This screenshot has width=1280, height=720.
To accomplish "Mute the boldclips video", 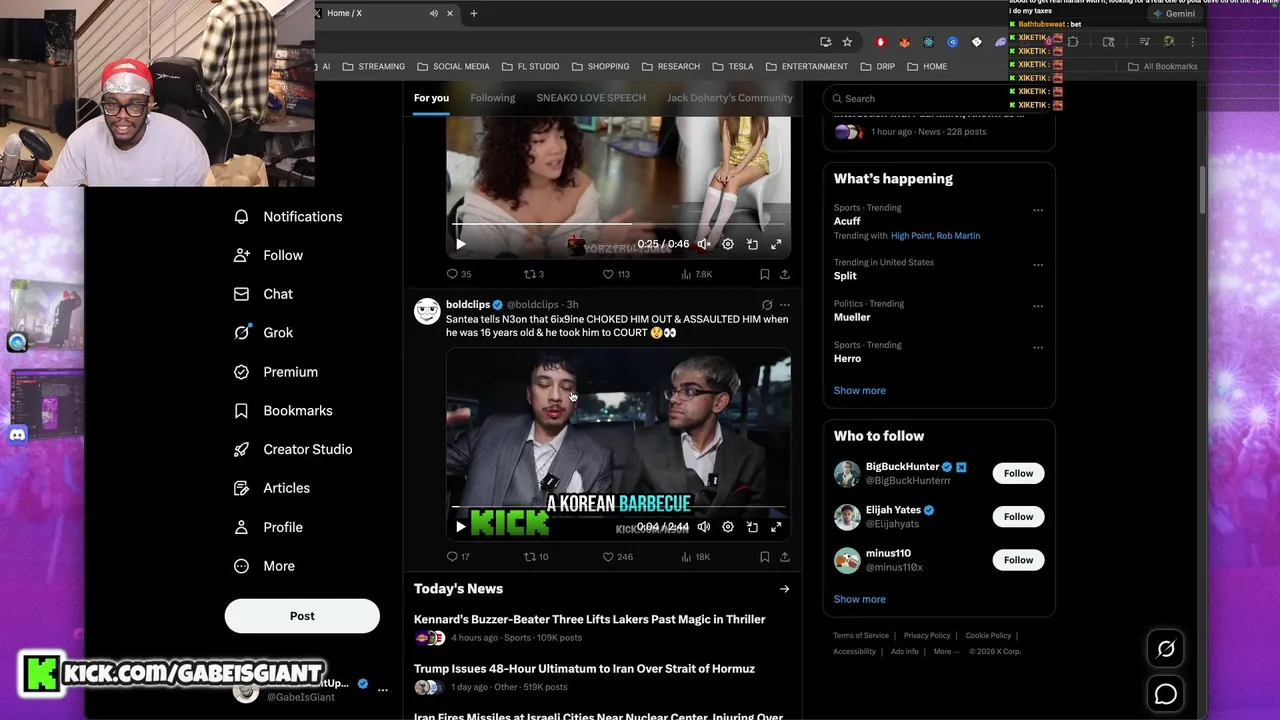I will 704,527.
